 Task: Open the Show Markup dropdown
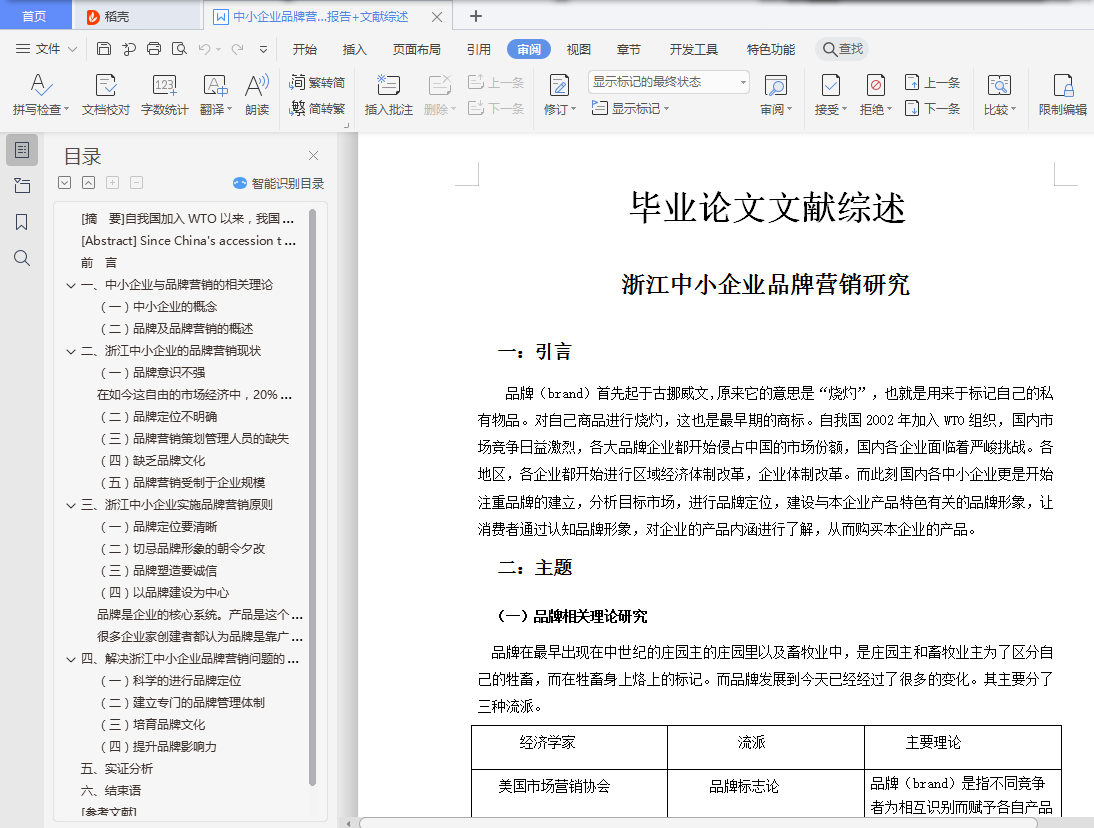631,108
